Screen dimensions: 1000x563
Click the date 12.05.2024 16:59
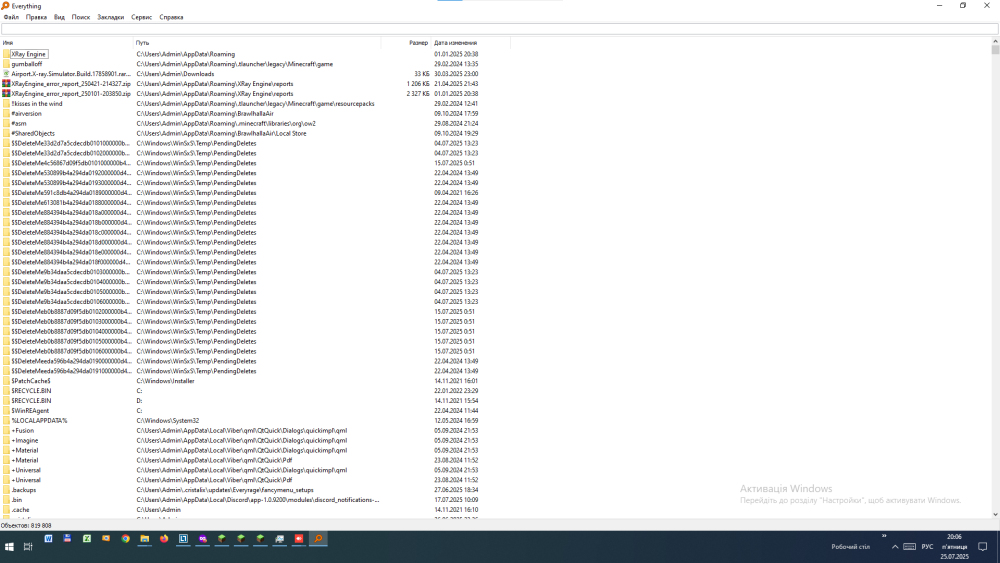click(456, 420)
